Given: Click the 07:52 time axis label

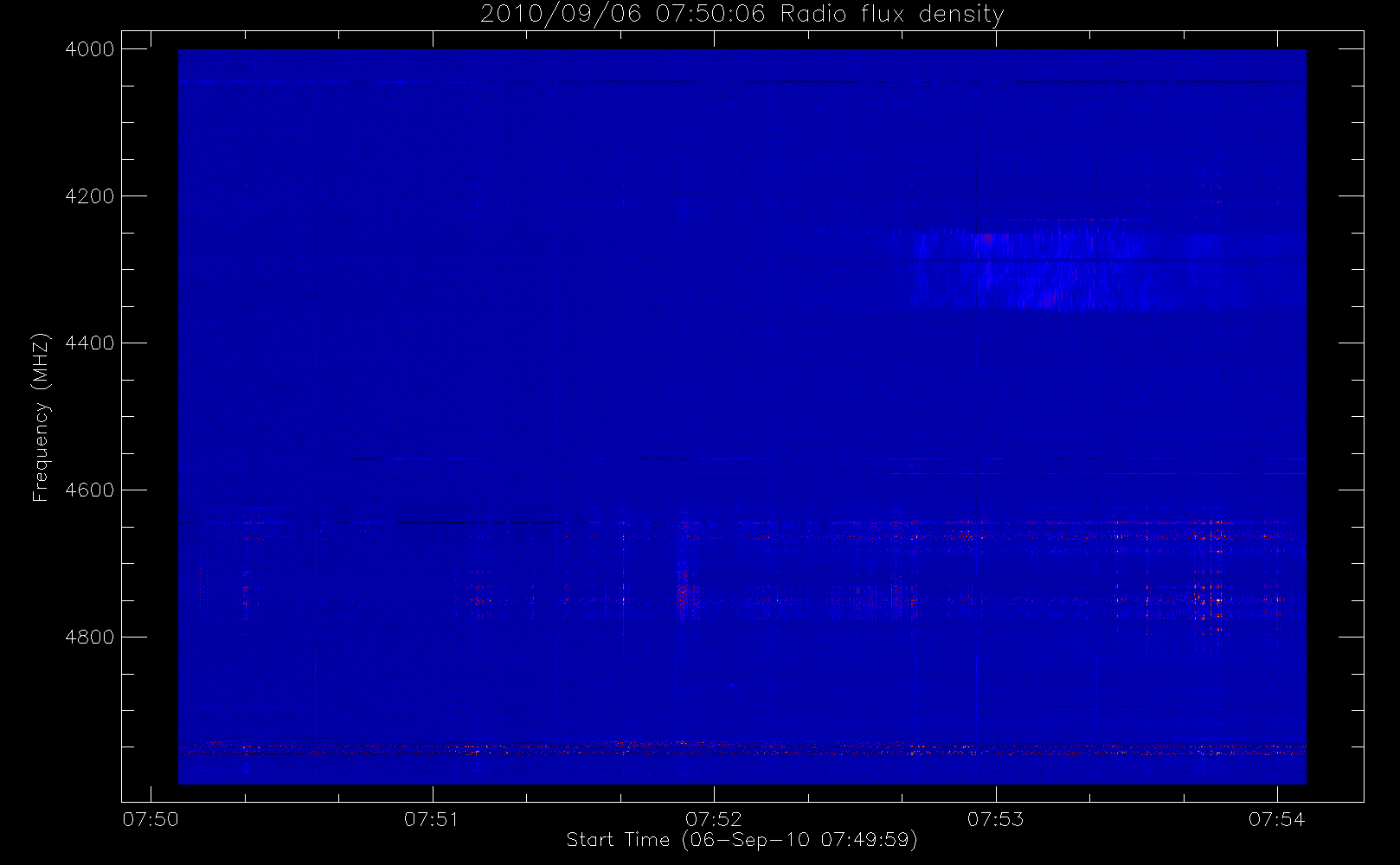Looking at the screenshot, I should 714,819.
